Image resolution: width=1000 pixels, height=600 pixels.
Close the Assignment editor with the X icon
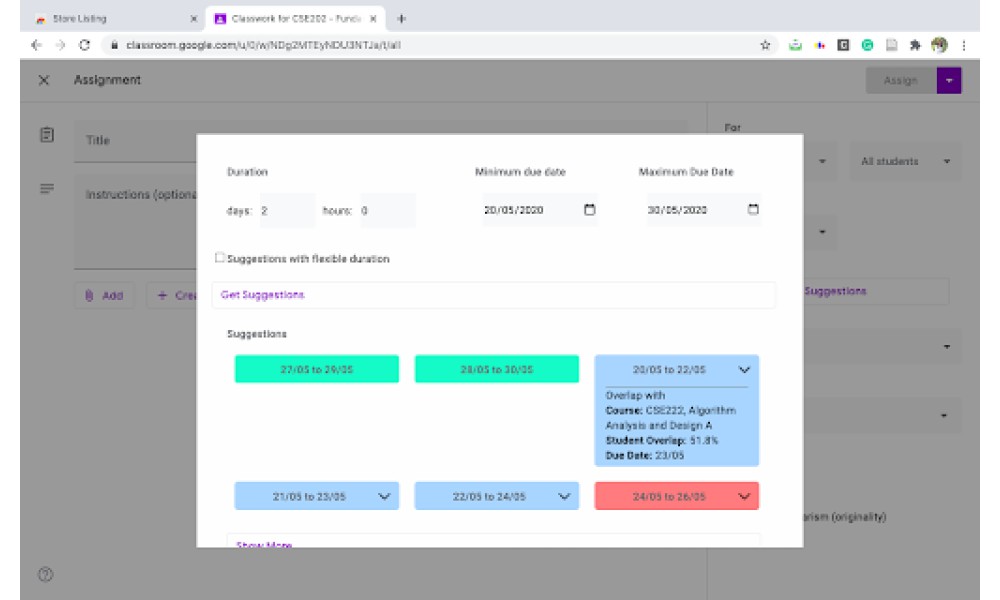(43, 80)
